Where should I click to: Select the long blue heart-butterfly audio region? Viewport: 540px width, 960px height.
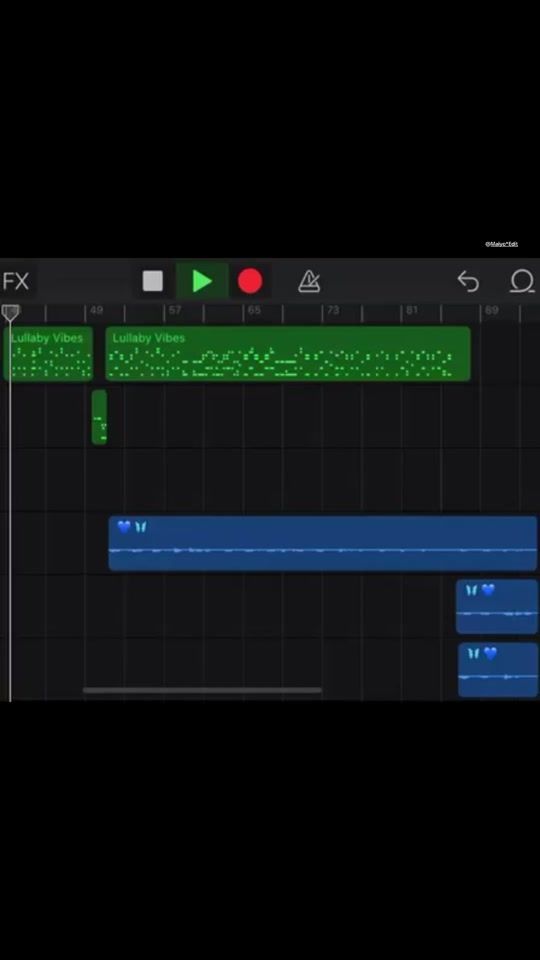click(323, 543)
